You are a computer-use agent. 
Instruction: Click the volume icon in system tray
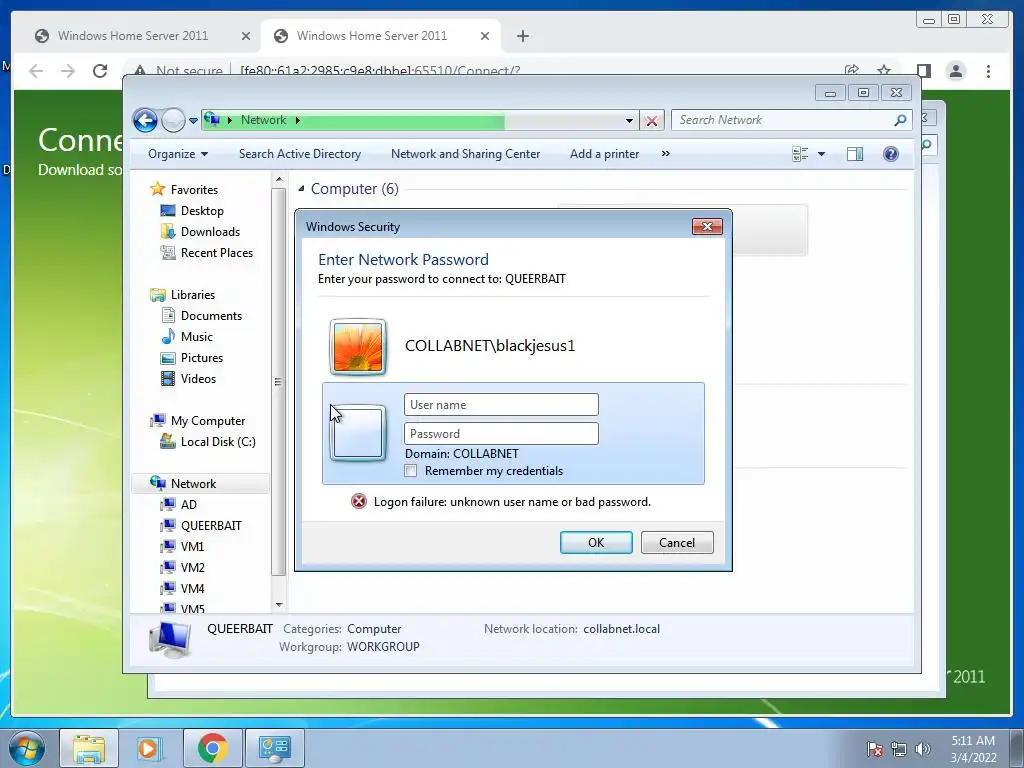[923, 749]
